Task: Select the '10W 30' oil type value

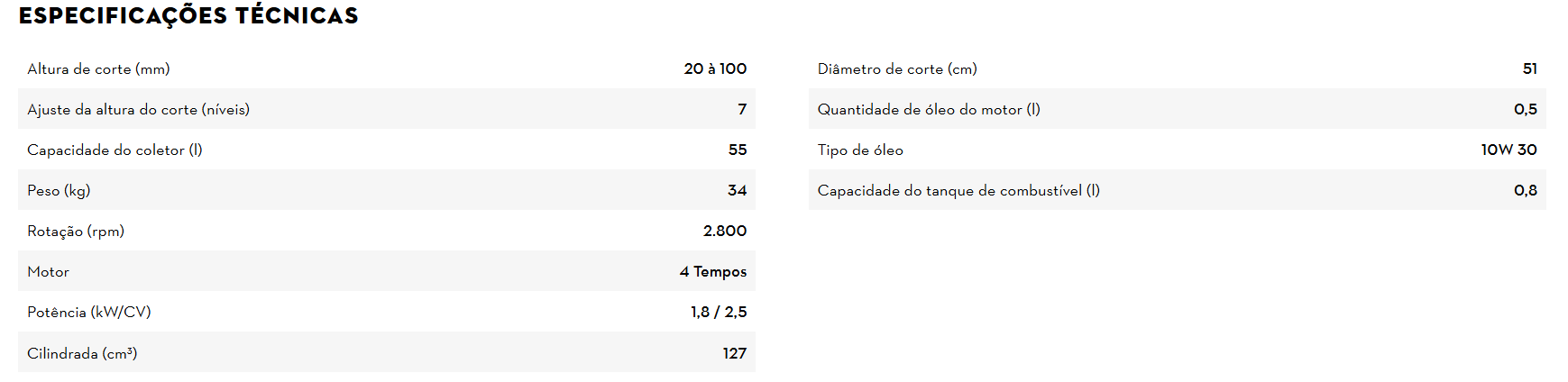Action: (1508, 150)
